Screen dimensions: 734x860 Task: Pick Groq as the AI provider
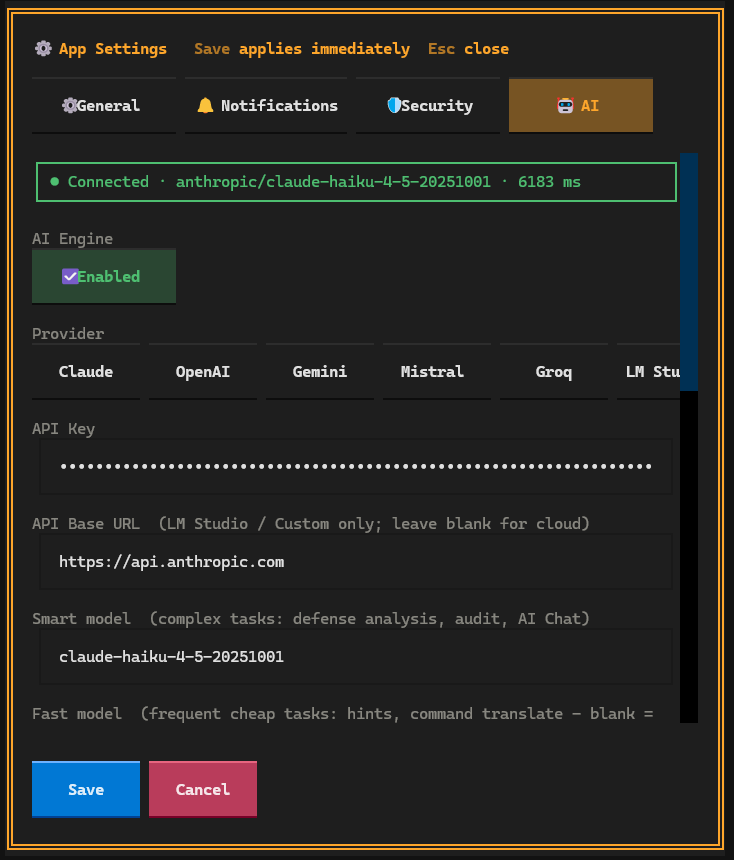[x=553, y=371]
